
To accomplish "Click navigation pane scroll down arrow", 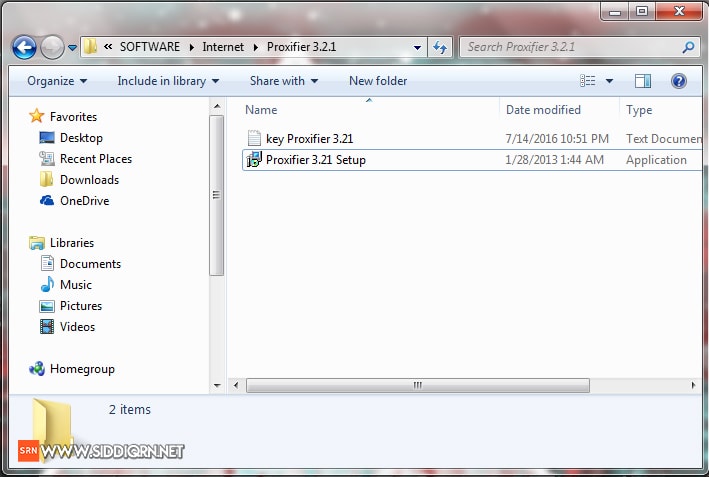I will click(x=217, y=386).
